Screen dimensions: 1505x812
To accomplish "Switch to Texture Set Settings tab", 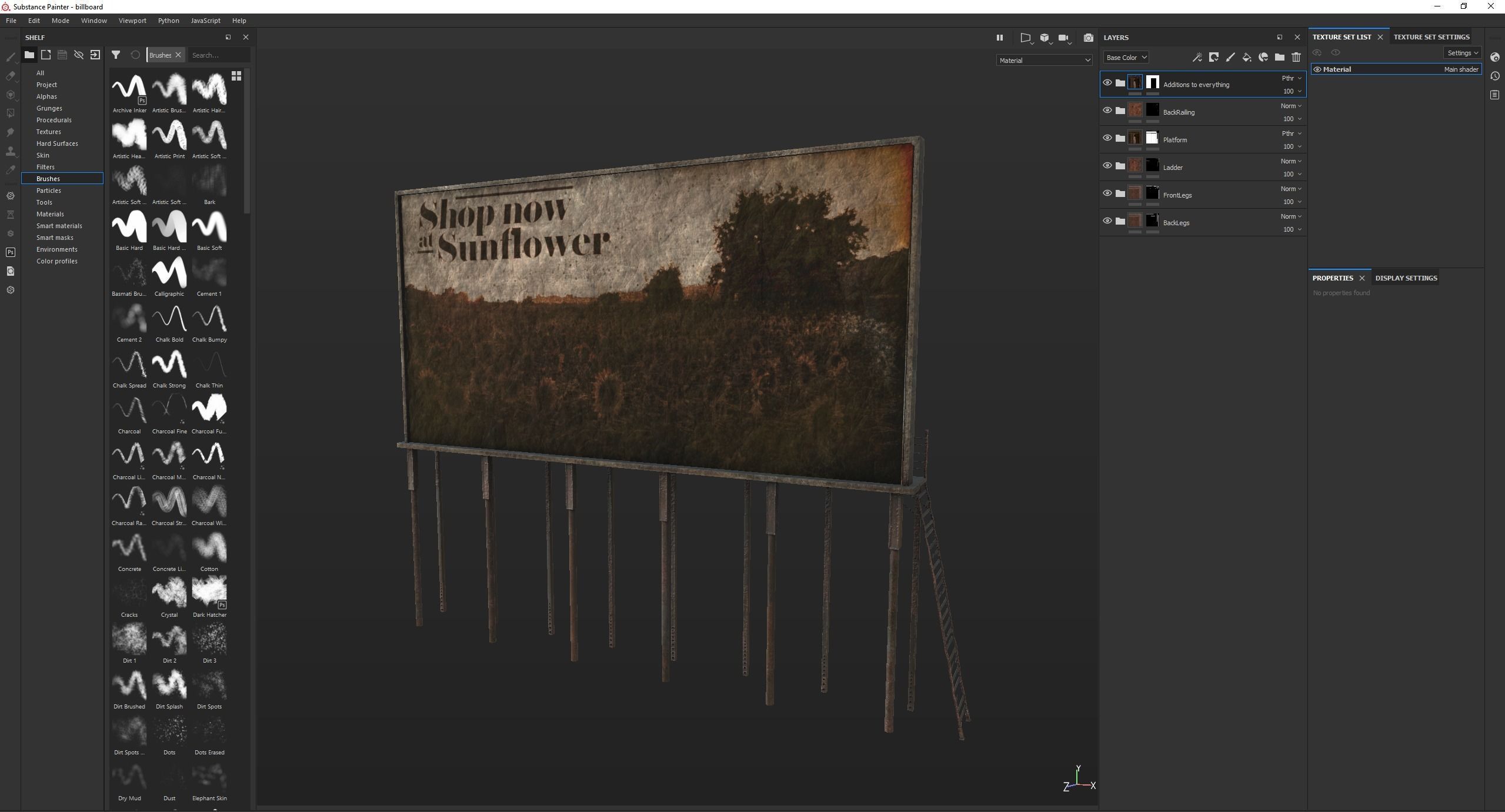I will pos(1431,37).
